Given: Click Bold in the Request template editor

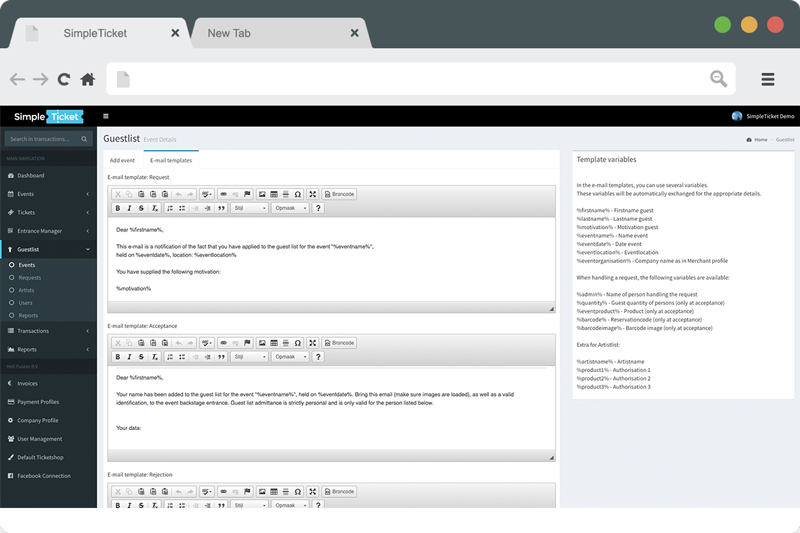Looking at the screenshot, I should point(118,208).
